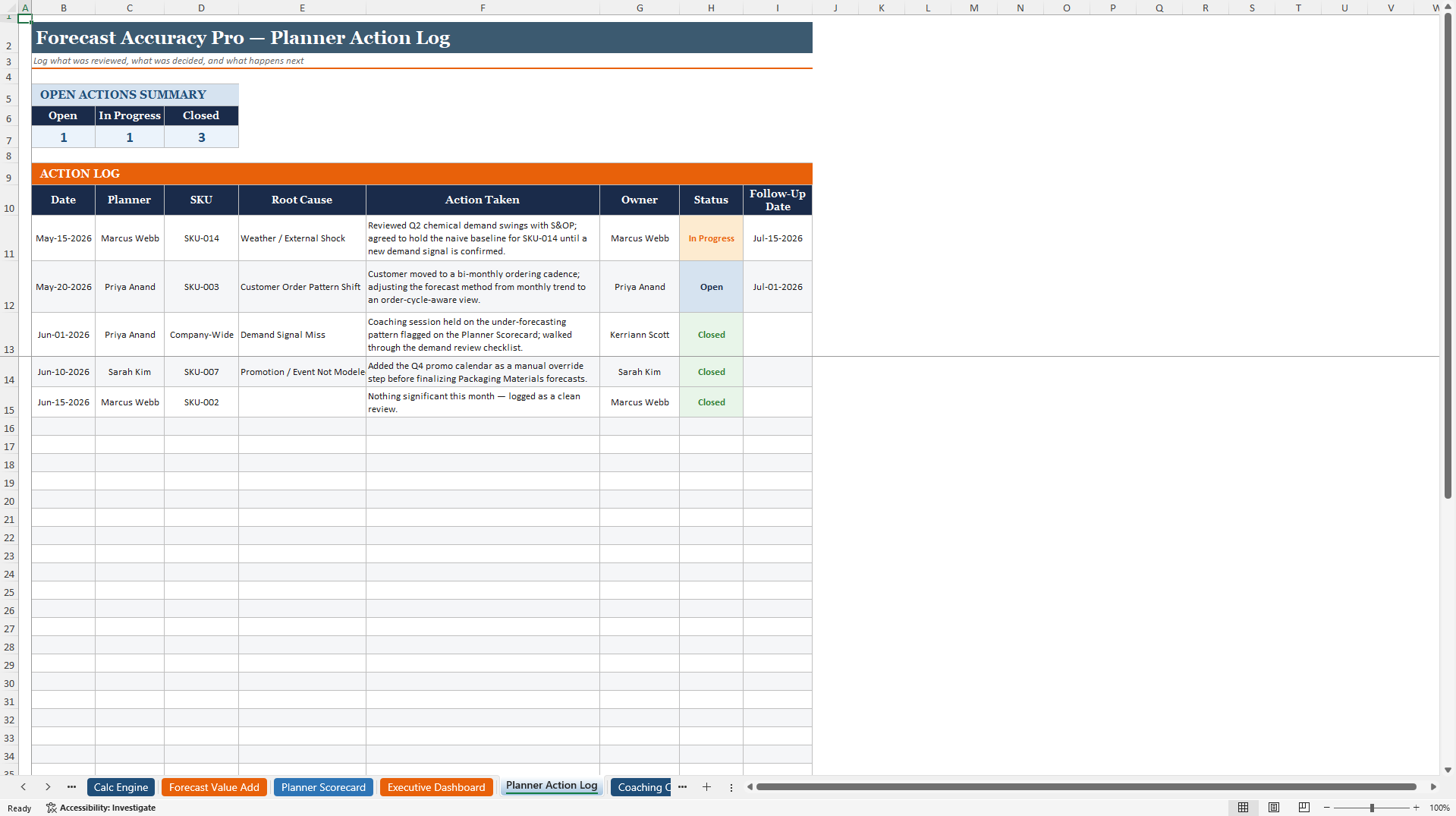This screenshot has height=816, width=1456.
Task: Click the SKU-002 cell
Action: click(x=201, y=402)
